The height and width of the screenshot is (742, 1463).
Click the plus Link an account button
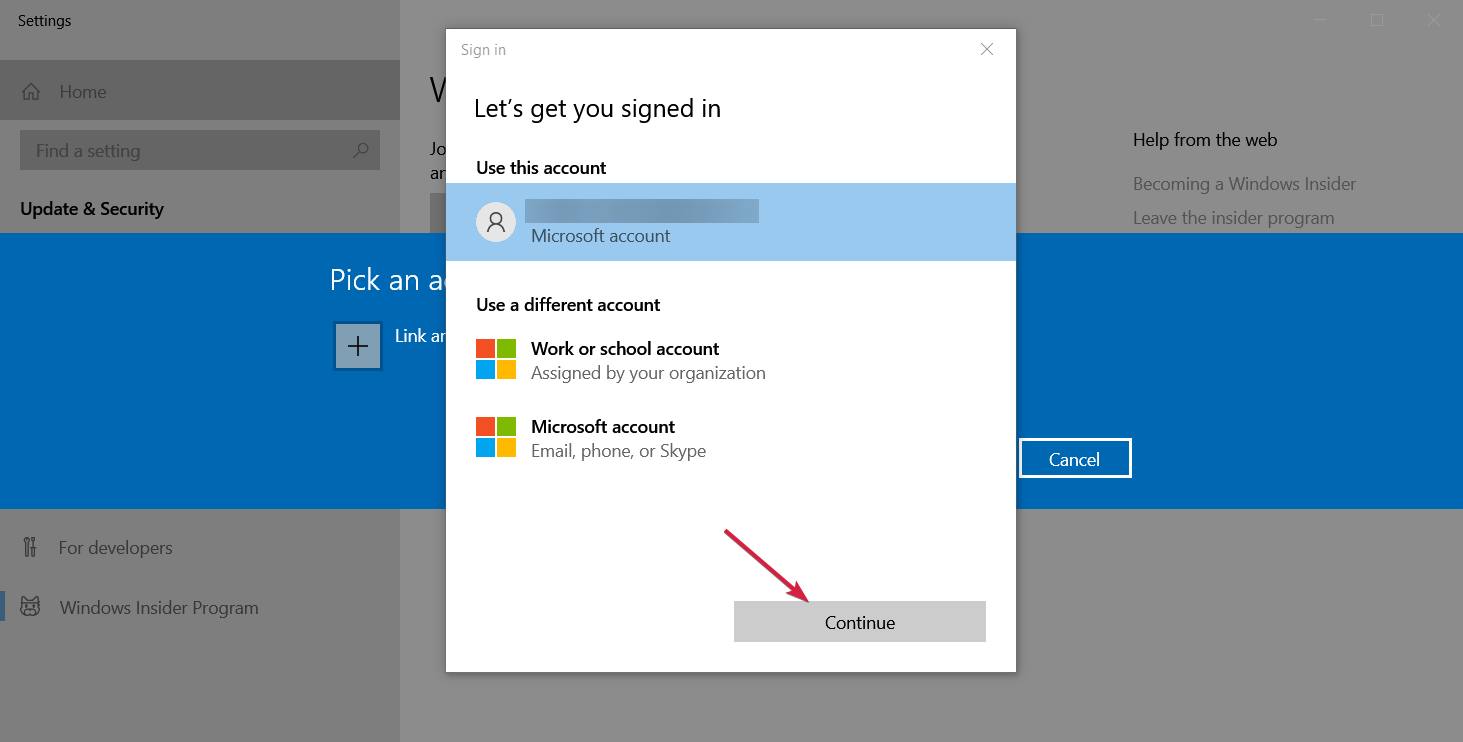point(358,346)
